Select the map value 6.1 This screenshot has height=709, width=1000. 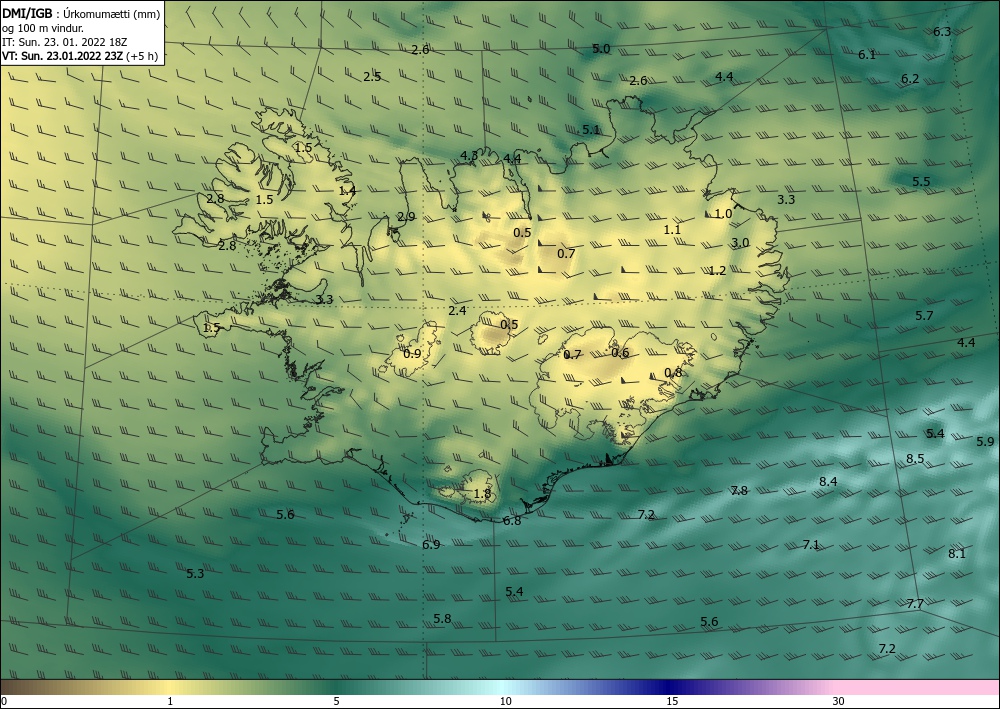(867, 55)
